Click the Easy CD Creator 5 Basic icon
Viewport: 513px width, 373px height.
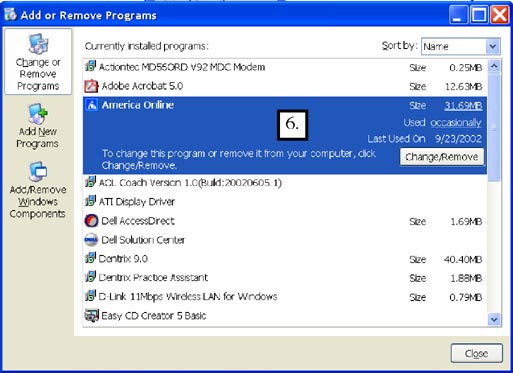[x=91, y=315]
